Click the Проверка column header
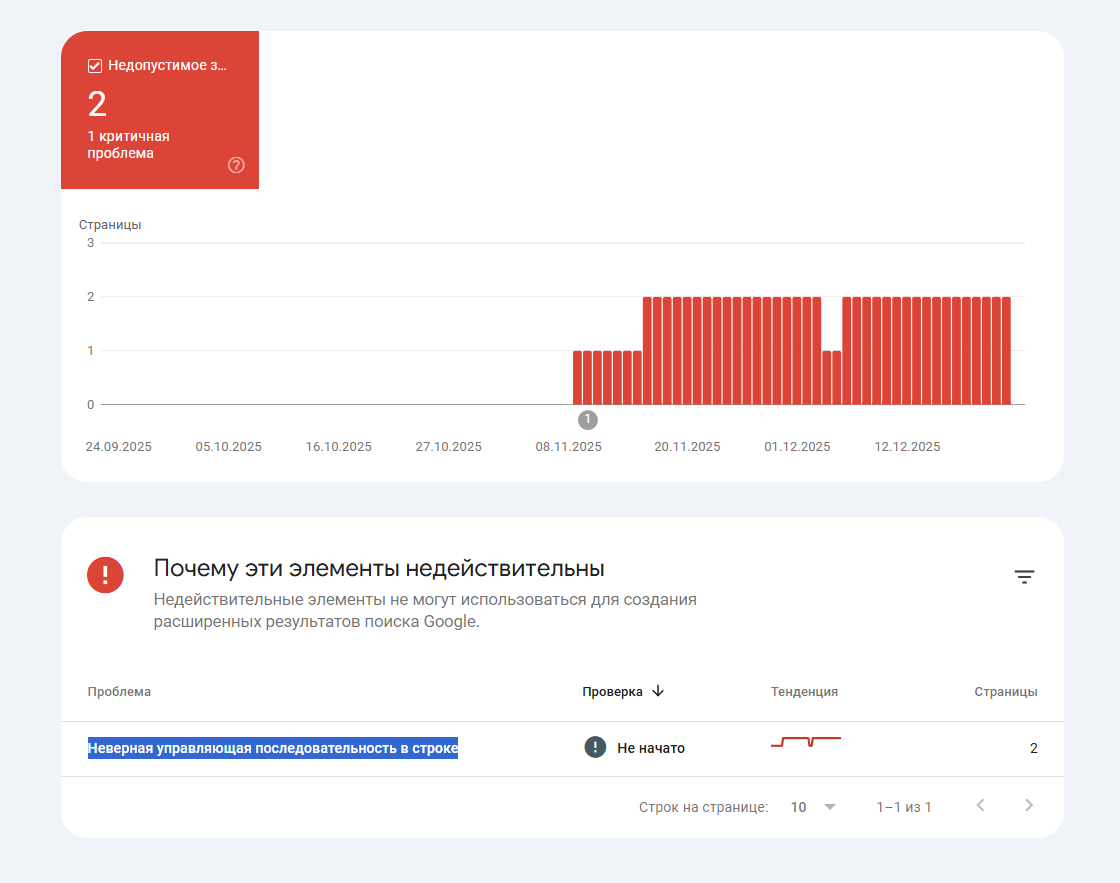The height and width of the screenshot is (883, 1120). 612,692
